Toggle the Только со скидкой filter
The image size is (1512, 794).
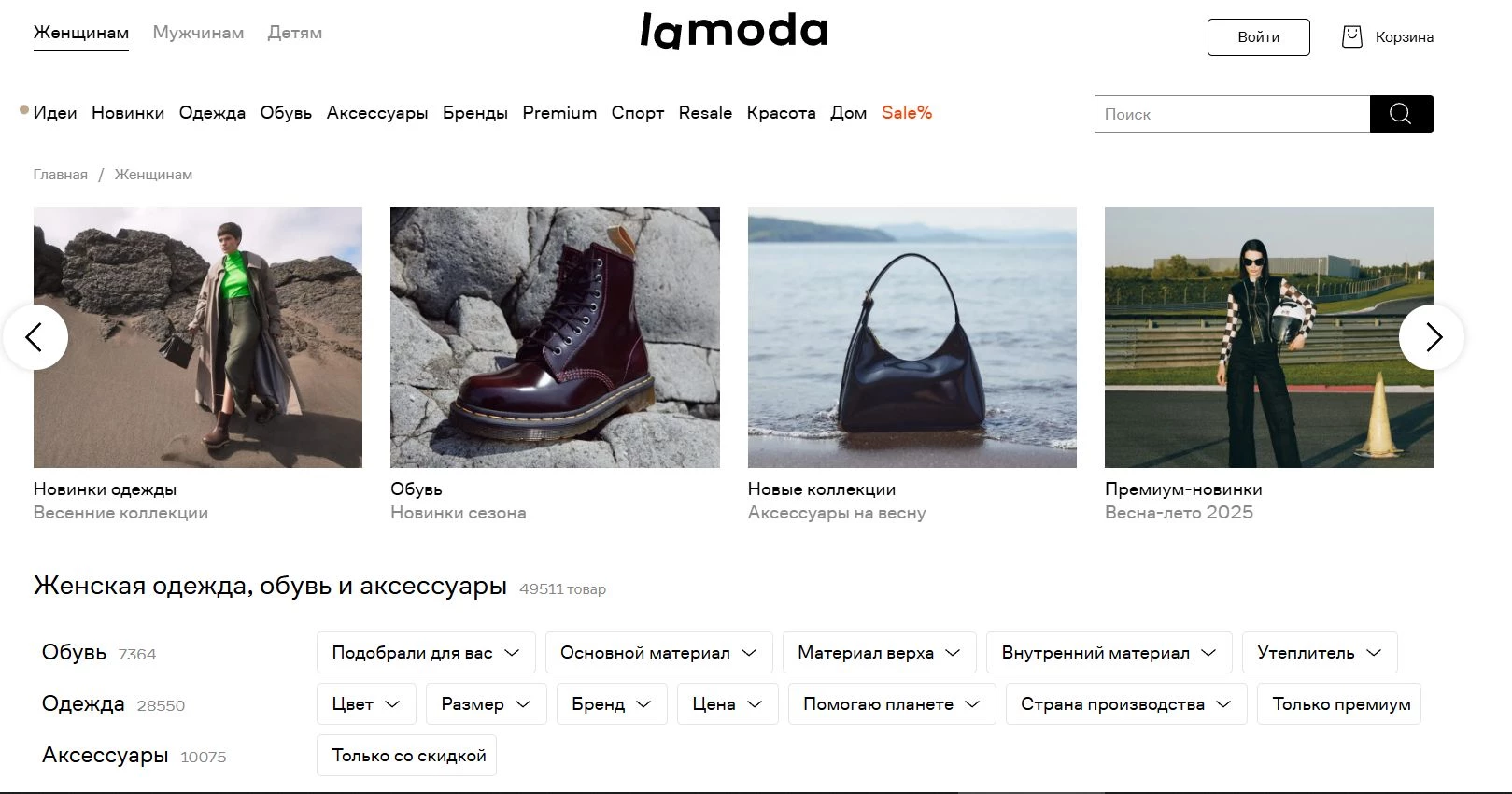click(407, 756)
